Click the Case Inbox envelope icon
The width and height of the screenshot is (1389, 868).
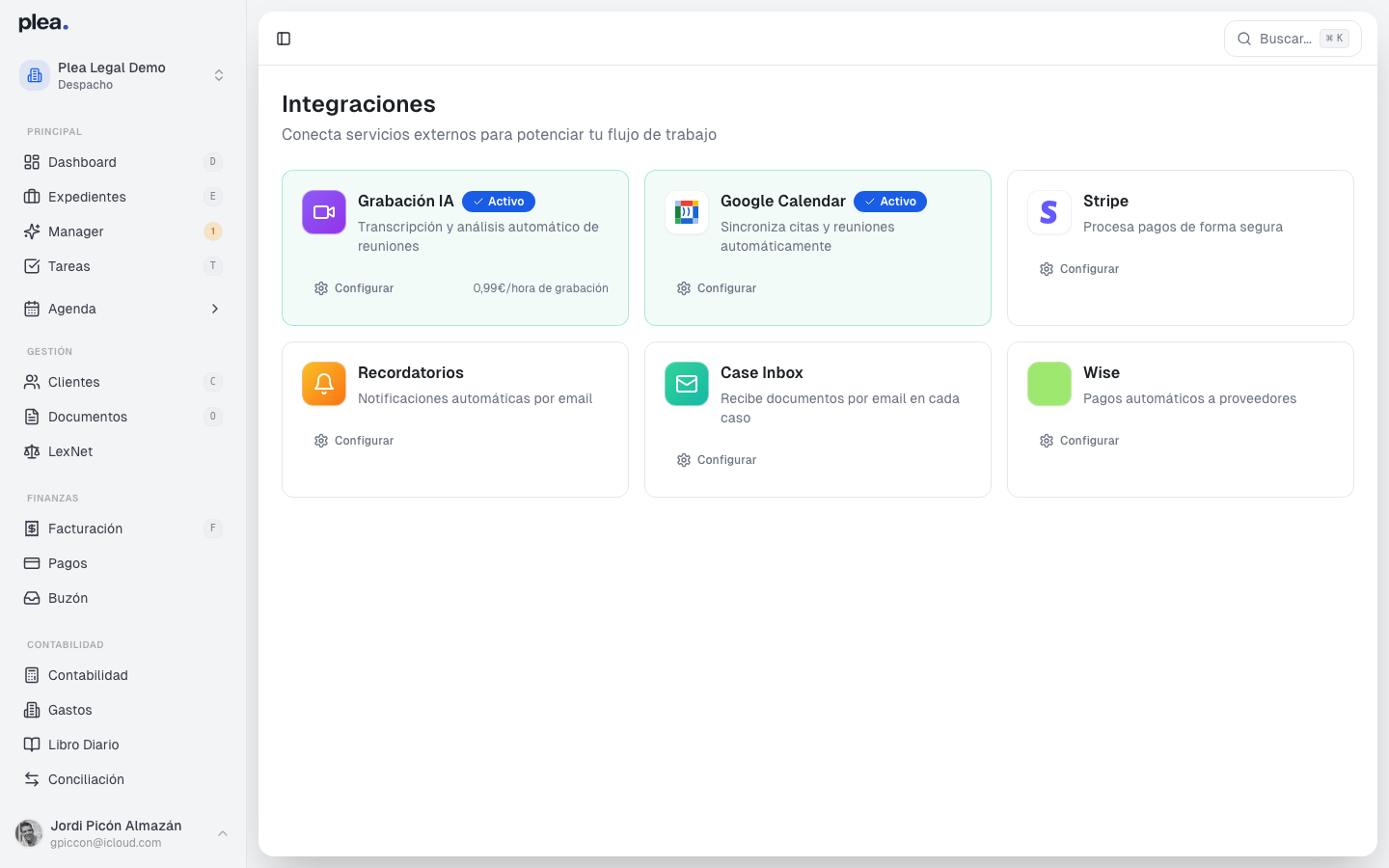(x=686, y=384)
